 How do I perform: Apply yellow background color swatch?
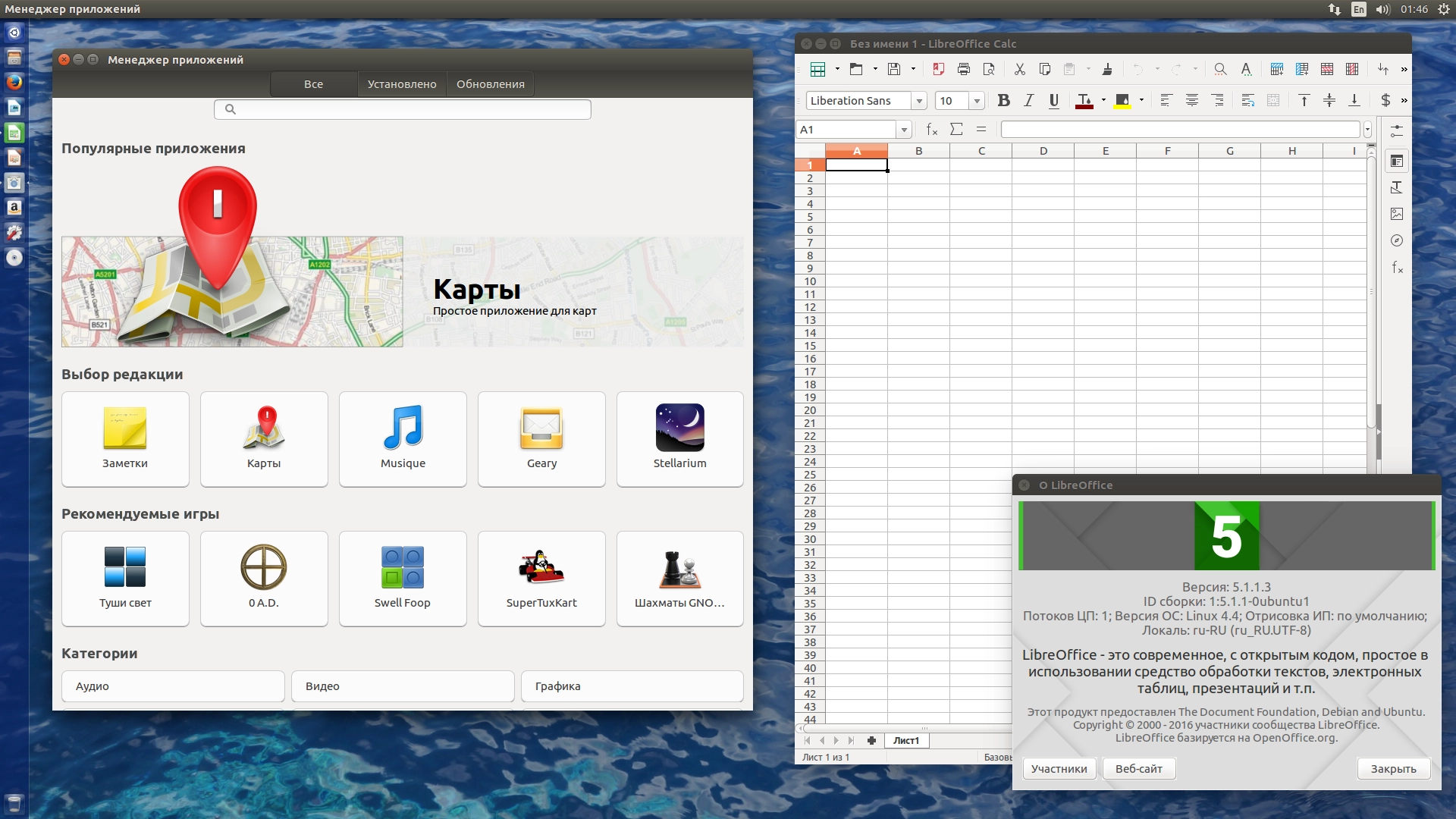(x=1122, y=100)
